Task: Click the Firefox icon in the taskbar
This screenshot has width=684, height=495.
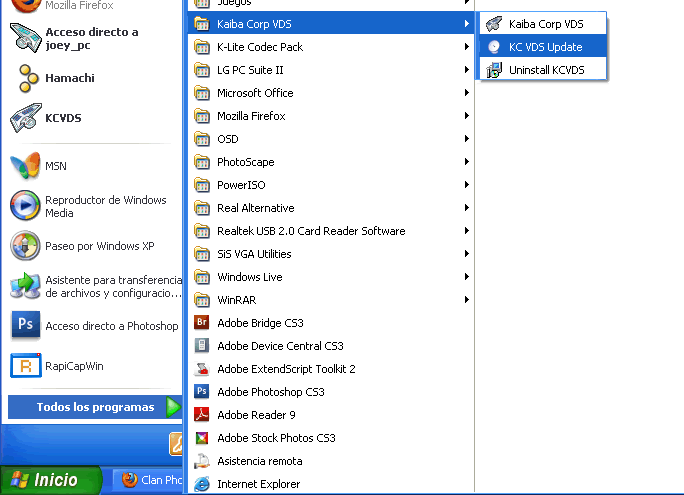Action: click(129, 480)
